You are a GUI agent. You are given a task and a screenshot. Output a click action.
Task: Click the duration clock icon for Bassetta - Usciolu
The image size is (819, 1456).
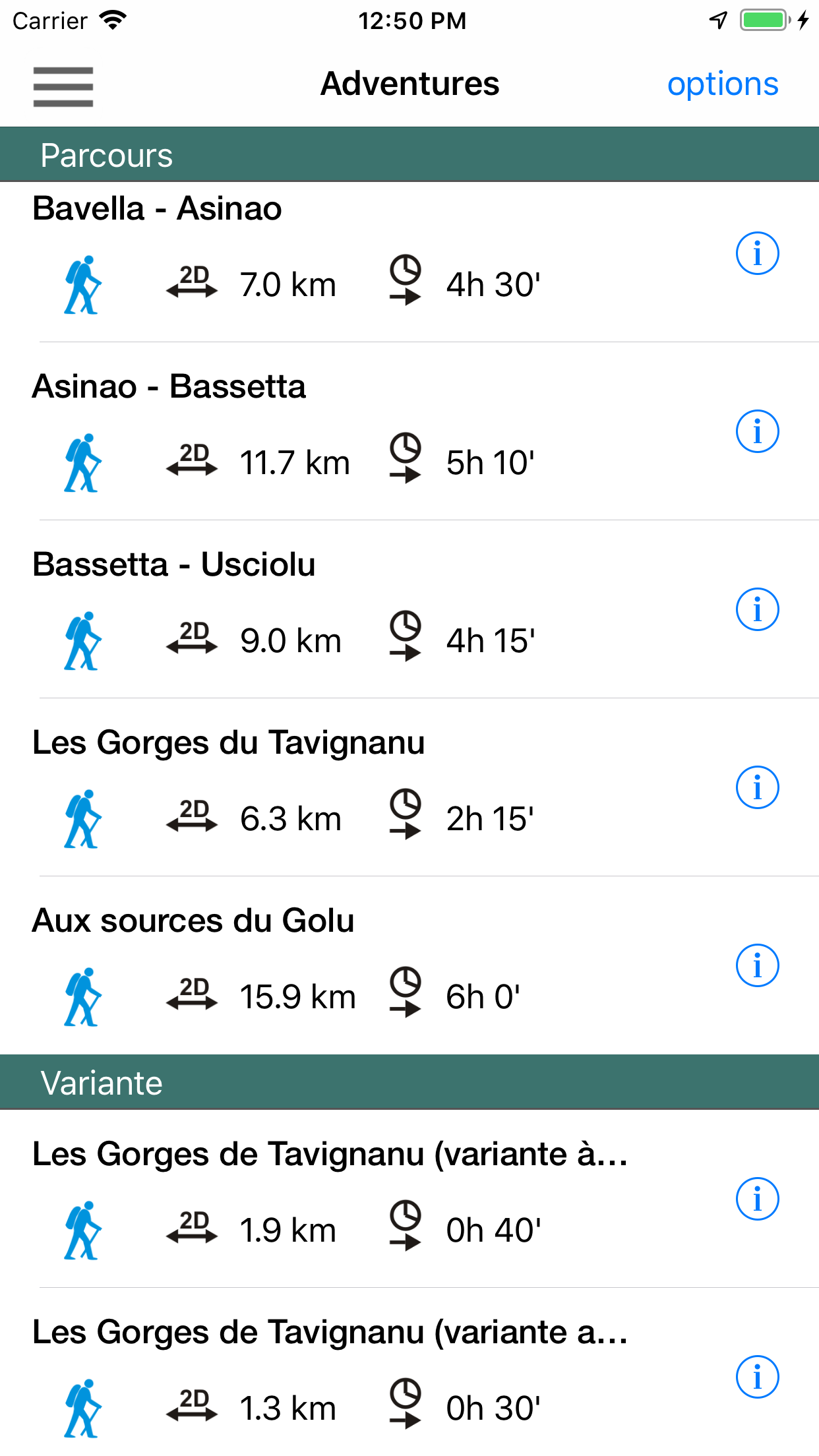click(x=405, y=636)
